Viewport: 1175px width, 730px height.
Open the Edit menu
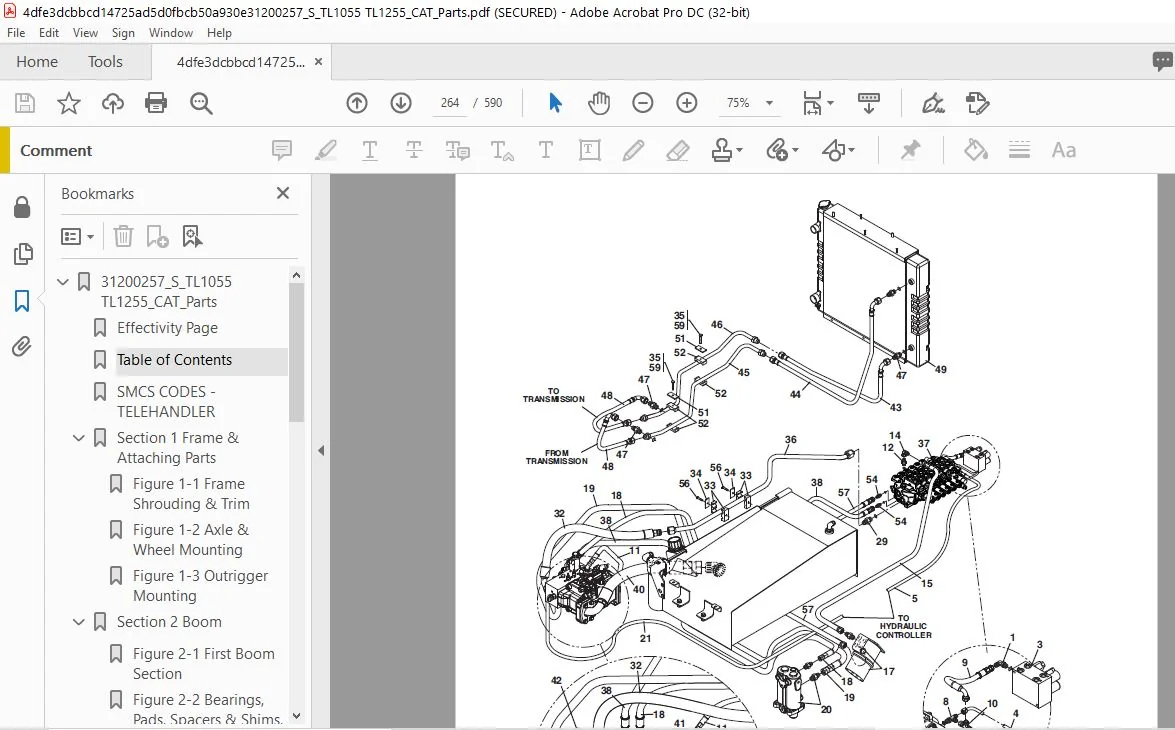(49, 33)
